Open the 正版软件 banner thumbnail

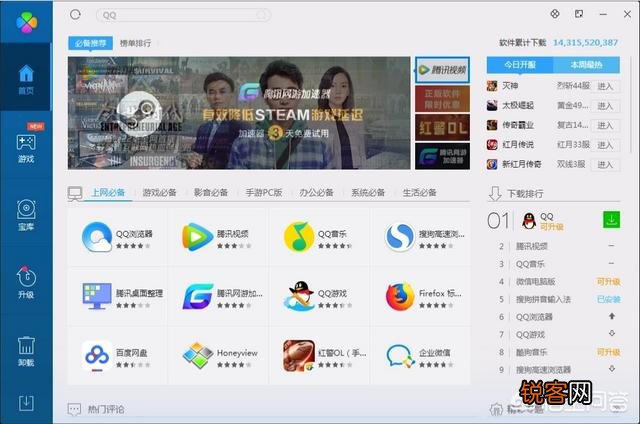(442, 99)
